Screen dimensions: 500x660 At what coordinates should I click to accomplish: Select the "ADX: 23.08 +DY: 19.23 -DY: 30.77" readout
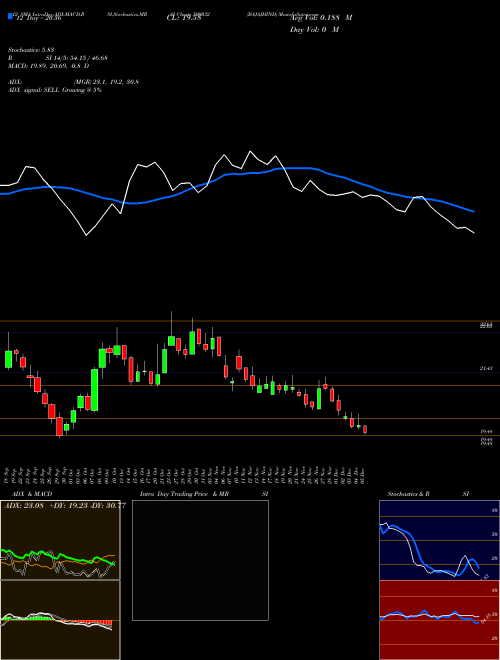65,506
